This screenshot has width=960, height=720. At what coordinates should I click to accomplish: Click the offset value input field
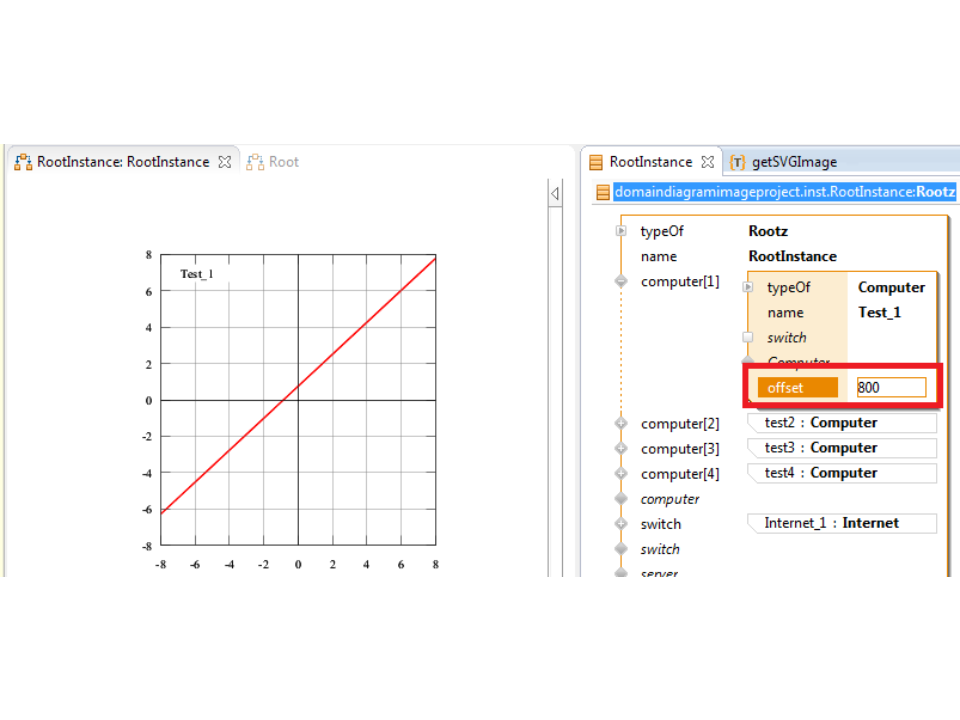coord(890,388)
